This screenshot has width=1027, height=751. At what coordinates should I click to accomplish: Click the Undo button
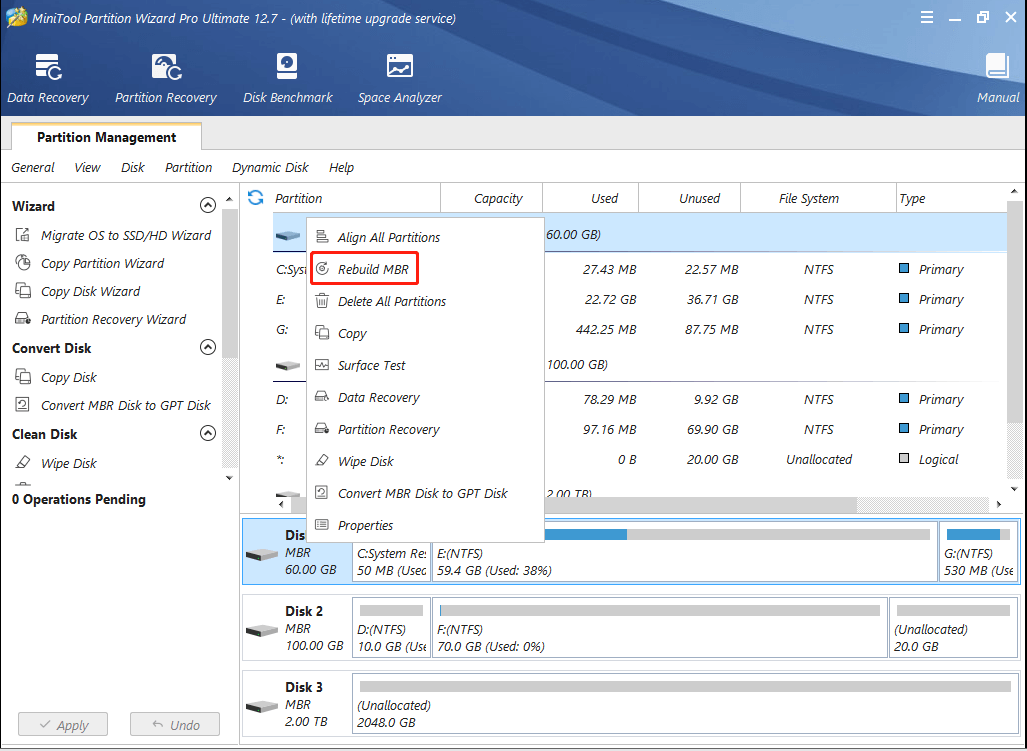tap(174, 725)
